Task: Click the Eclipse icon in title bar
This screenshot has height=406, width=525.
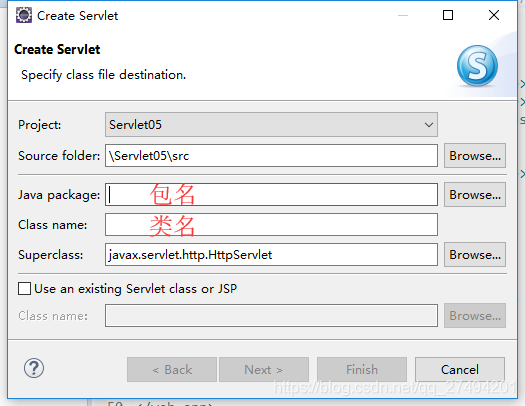Action: tap(23, 15)
